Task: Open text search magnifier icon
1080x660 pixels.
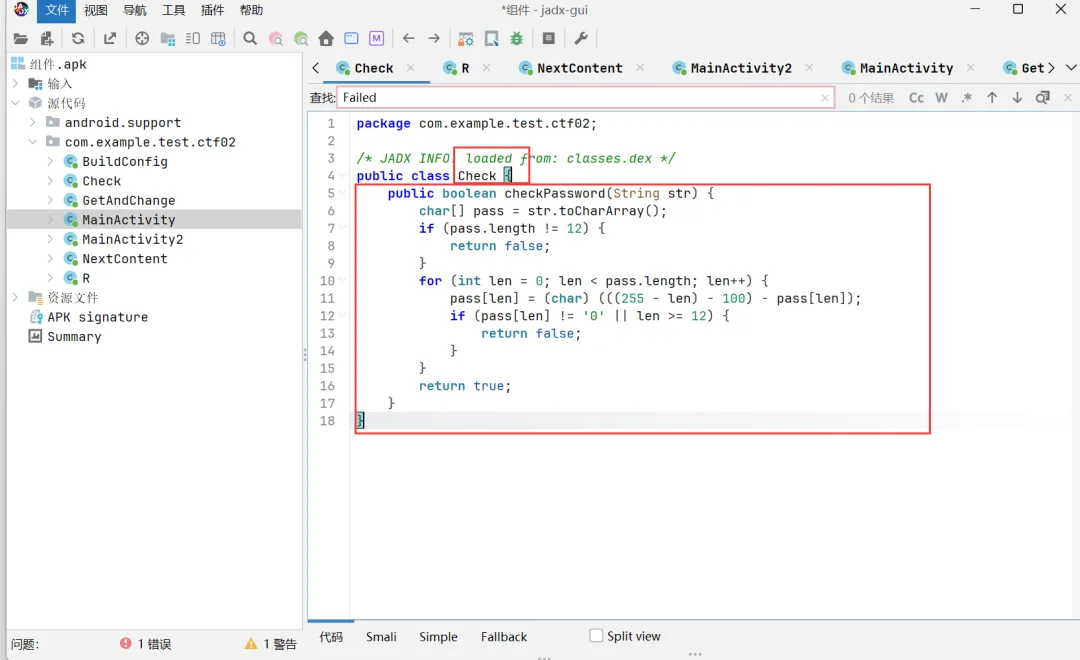Action: click(x=250, y=39)
